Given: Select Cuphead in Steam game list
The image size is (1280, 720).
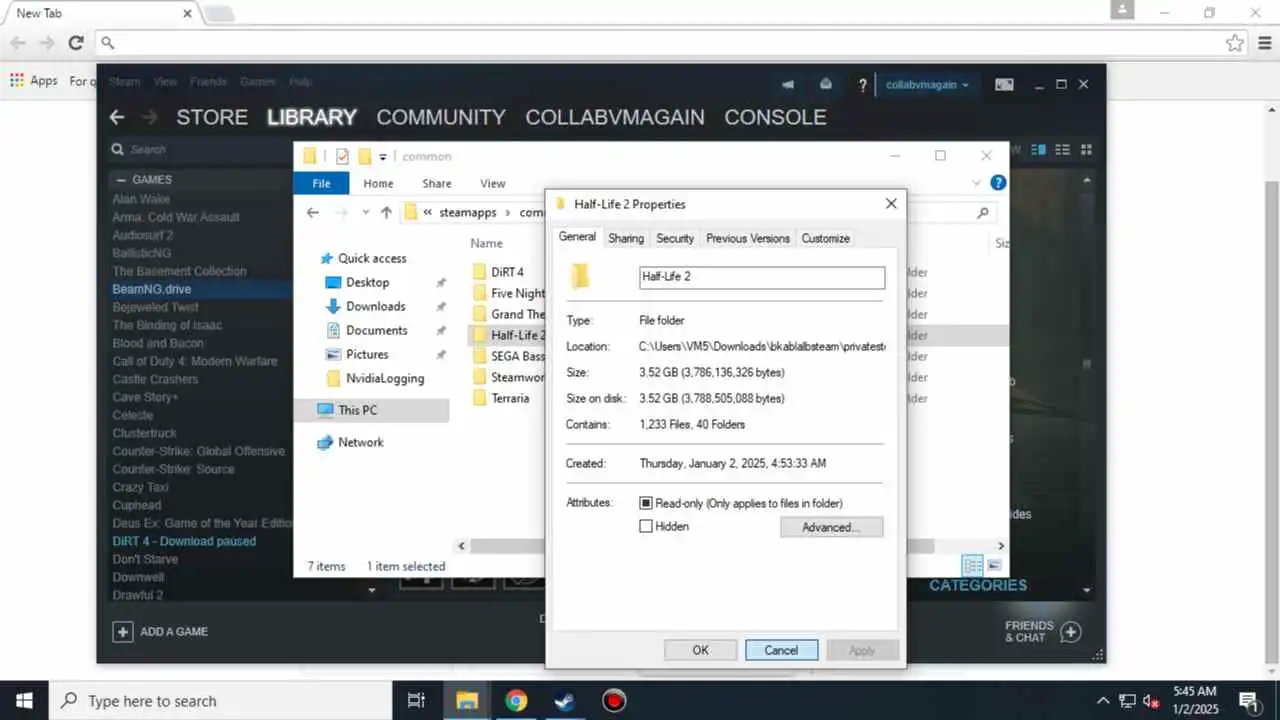Looking at the screenshot, I should pyautogui.click(x=137, y=505).
